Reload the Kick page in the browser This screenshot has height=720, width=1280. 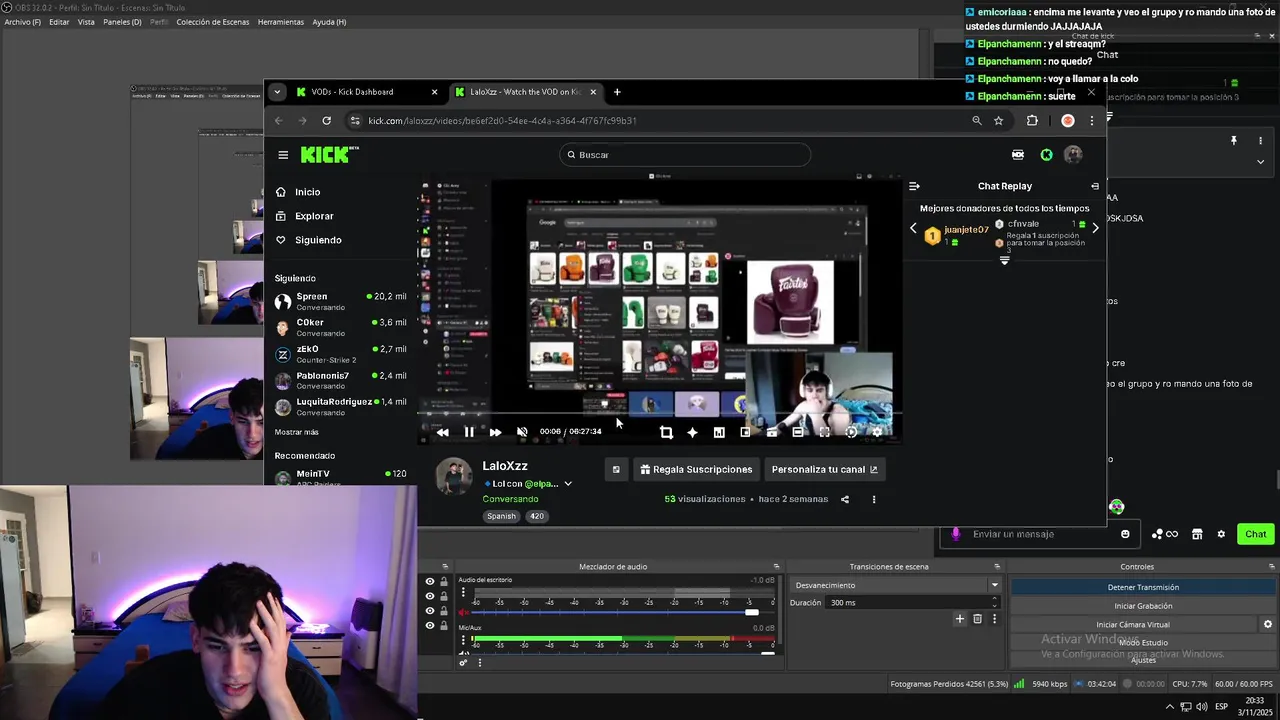(326, 121)
